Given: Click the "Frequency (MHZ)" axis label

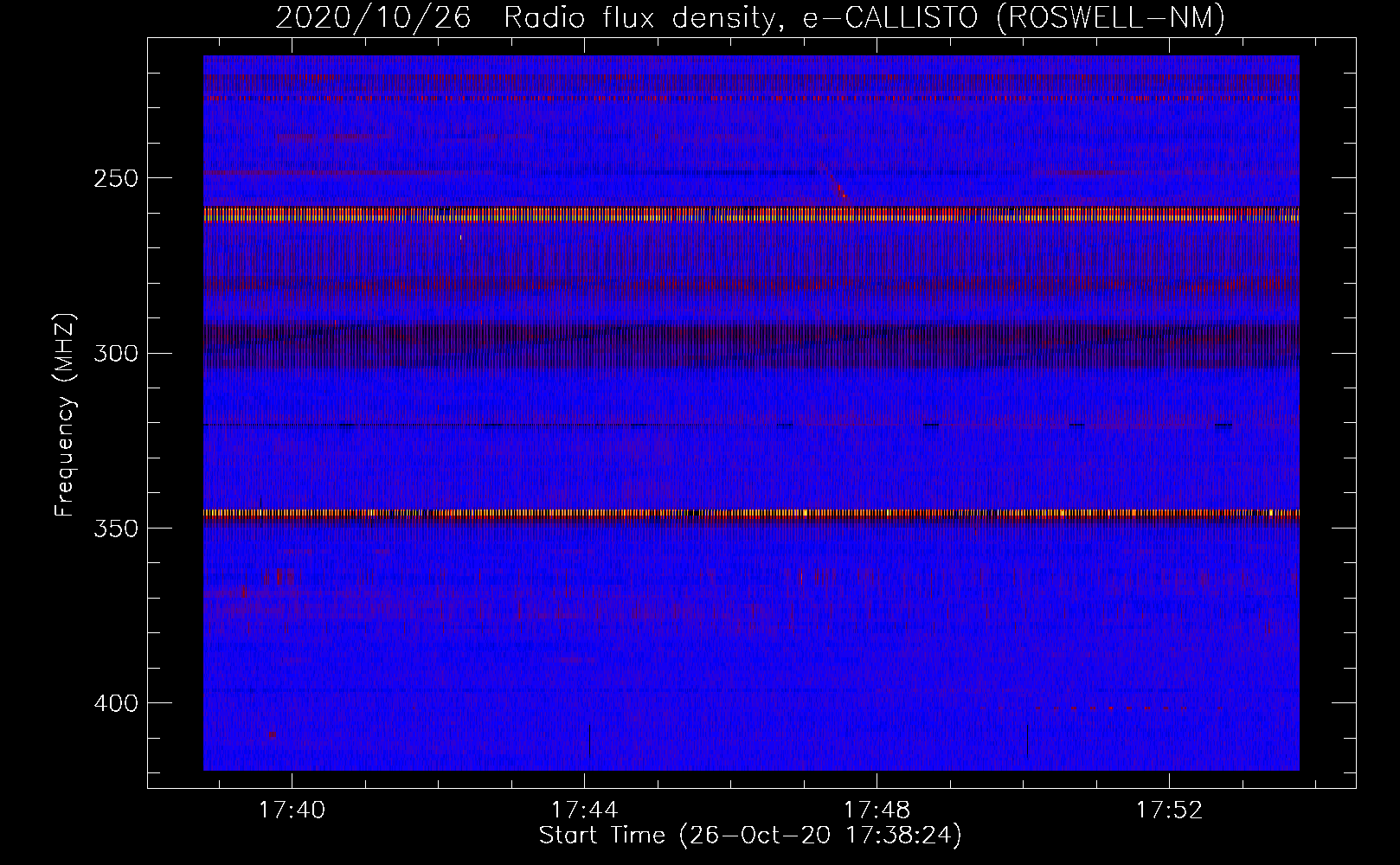Looking at the screenshot, I should [x=65, y=414].
